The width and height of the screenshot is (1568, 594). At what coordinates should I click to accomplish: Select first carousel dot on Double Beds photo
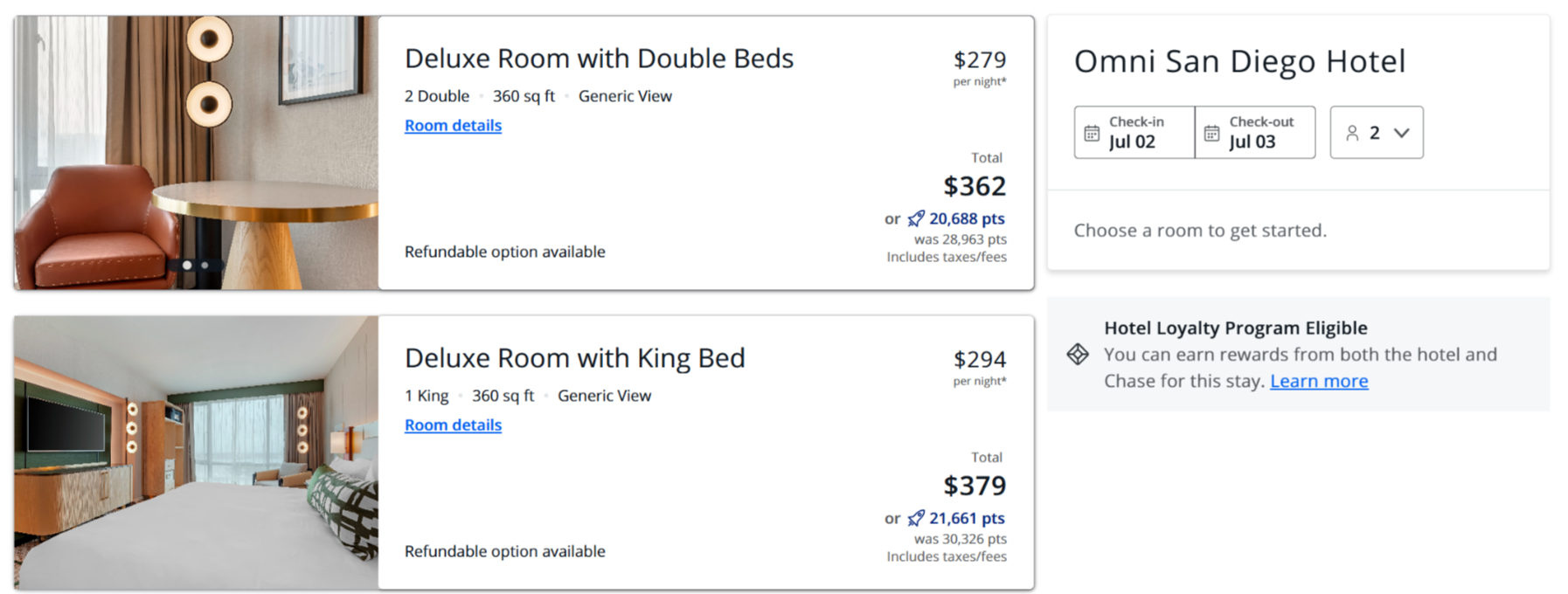point(187,265)
